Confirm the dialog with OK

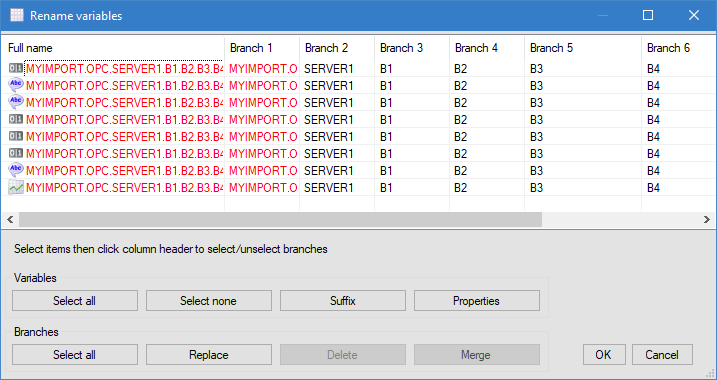pos(604,355)
